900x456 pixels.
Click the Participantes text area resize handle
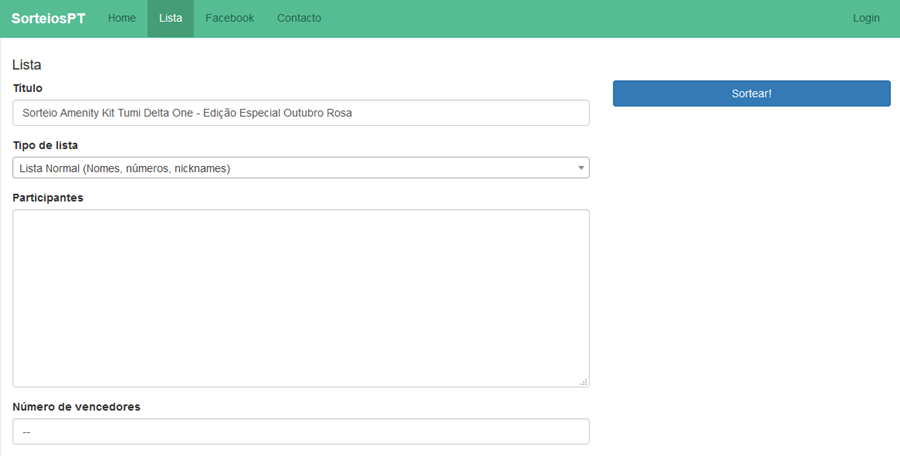pyautogui.click(x=584, y=382)
